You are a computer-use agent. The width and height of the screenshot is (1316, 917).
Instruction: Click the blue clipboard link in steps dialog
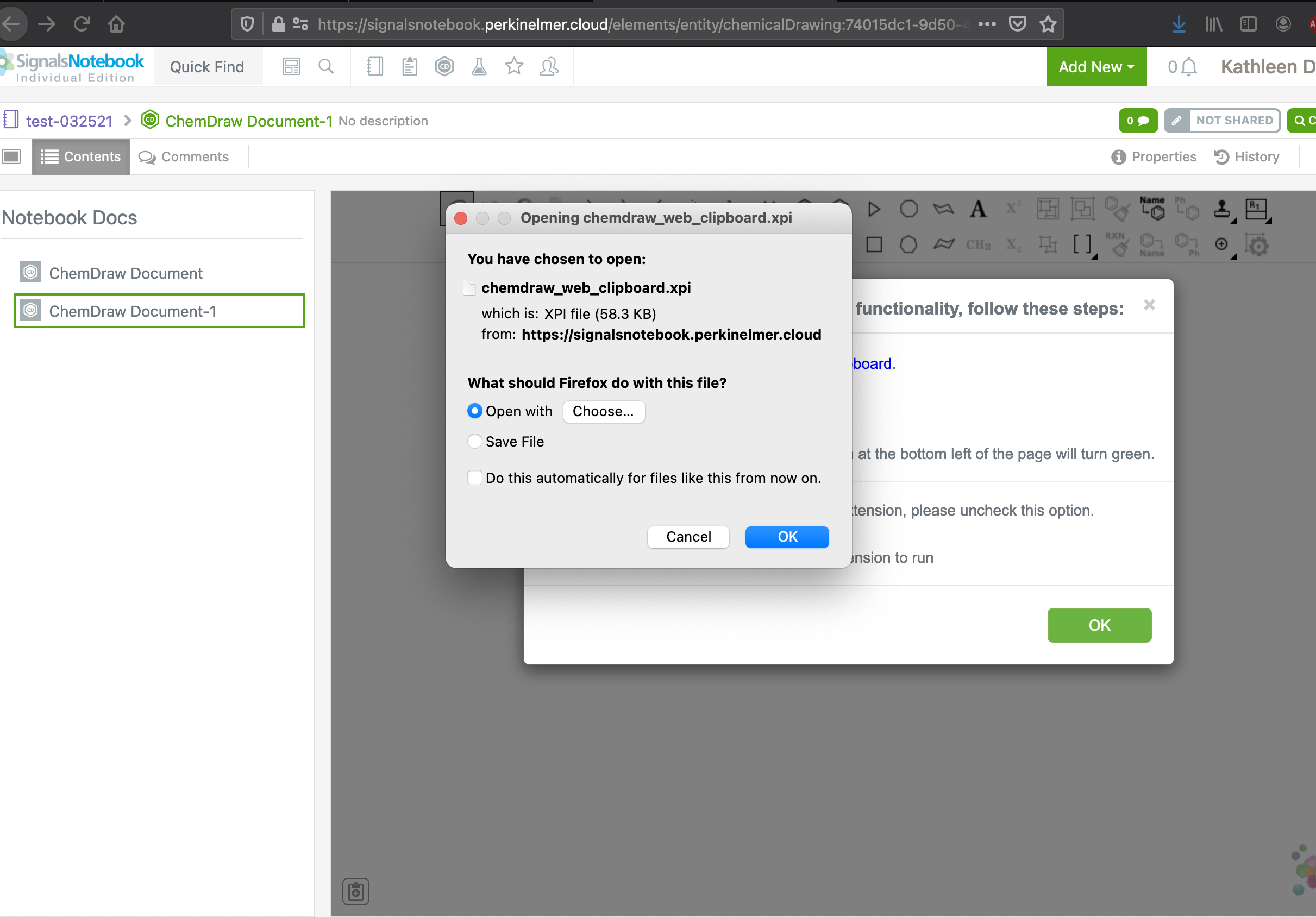pos(872,363)
